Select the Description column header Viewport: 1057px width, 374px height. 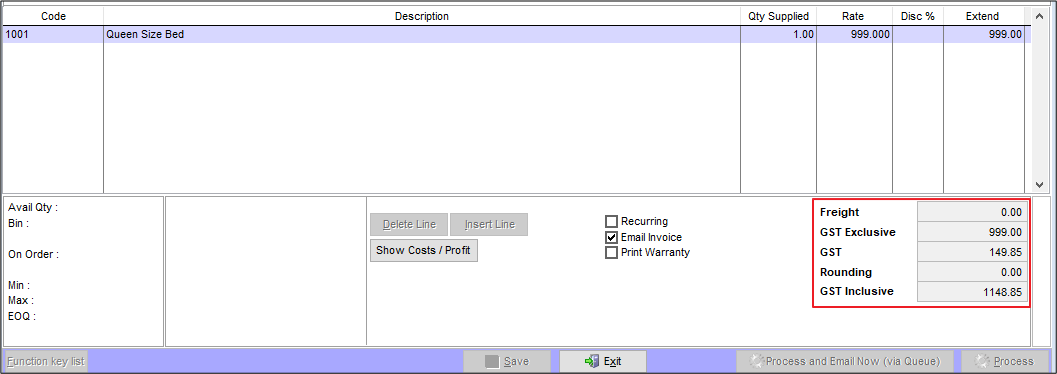pyautogui.click(x=422, y=16)
